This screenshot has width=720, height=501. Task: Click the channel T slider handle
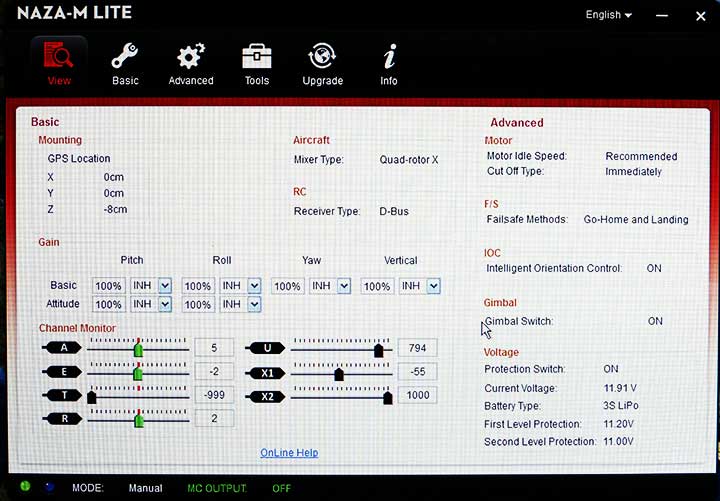coord(92,397)
